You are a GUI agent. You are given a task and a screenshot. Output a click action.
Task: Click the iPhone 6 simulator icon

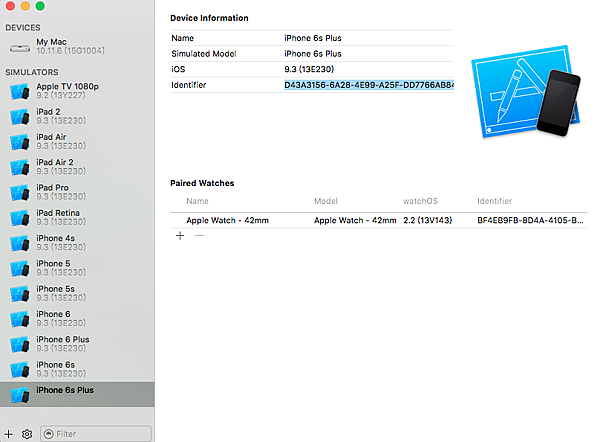tap(20, 319)
